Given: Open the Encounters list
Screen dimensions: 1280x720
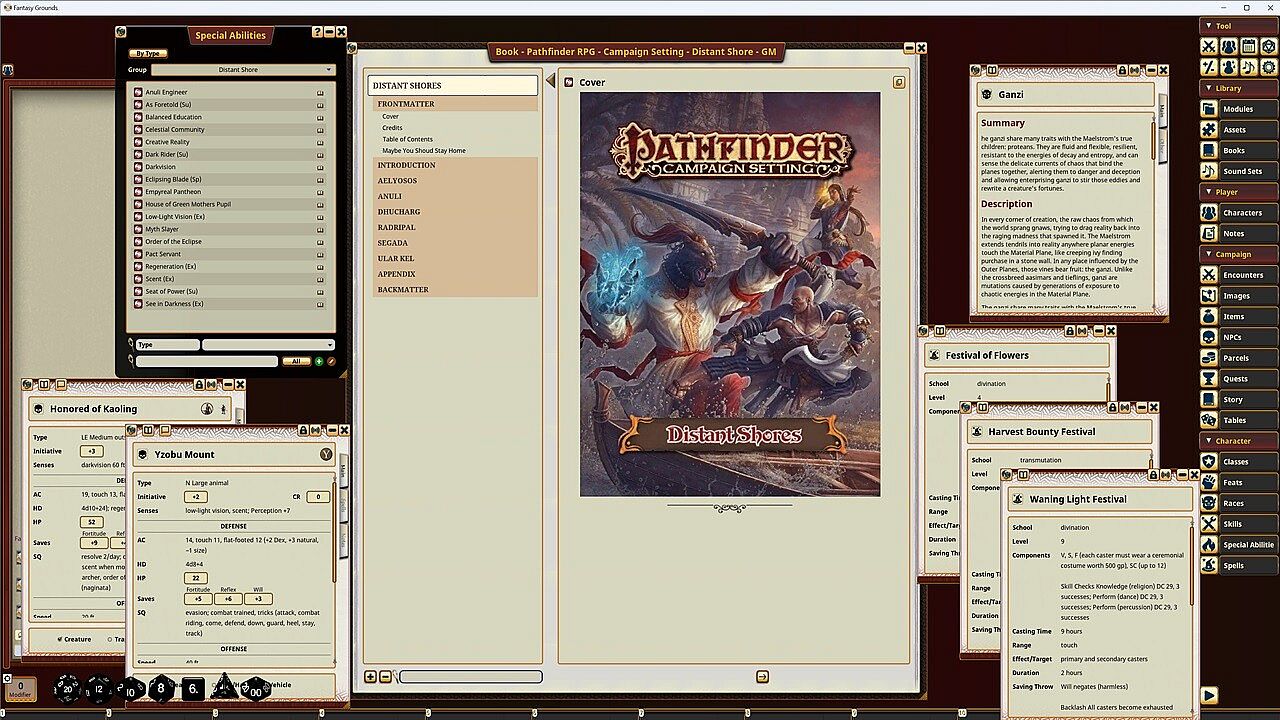Looking at the screenshot, I should 1242,275.
